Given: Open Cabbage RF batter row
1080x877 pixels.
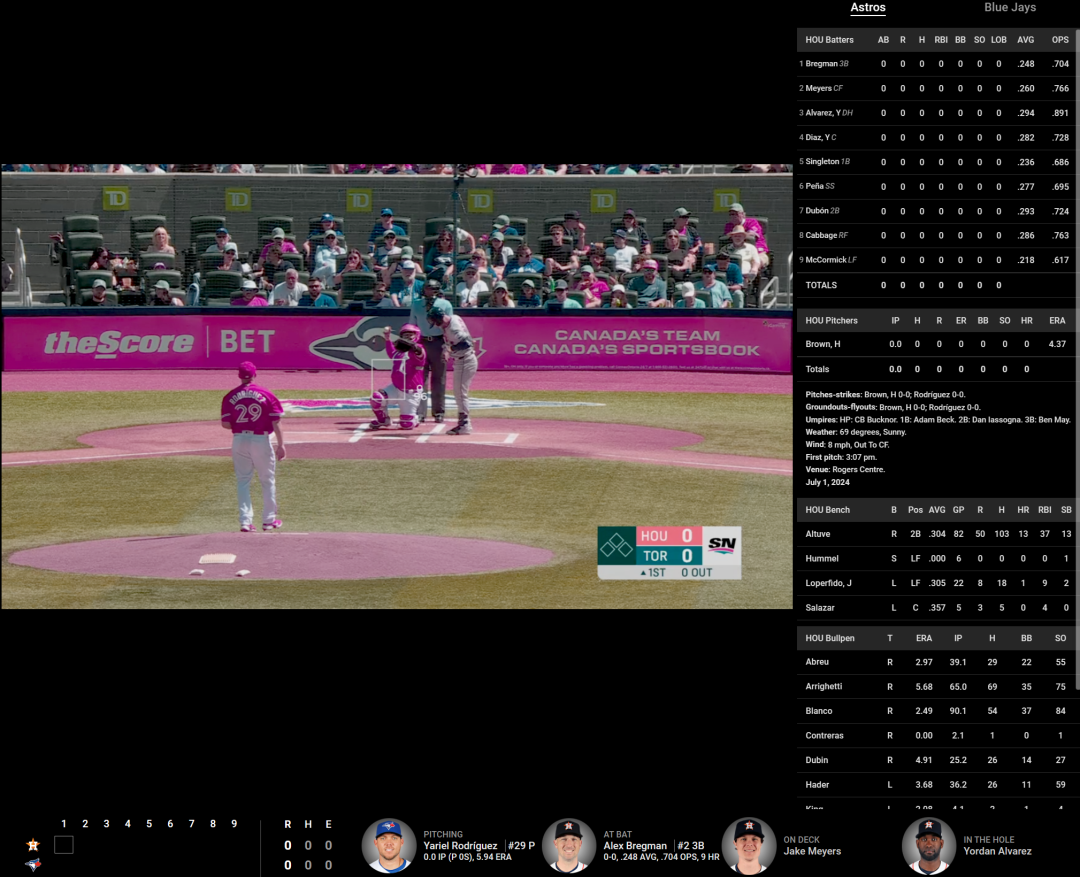Looking at the screenshot, I should tap(935, 236).
